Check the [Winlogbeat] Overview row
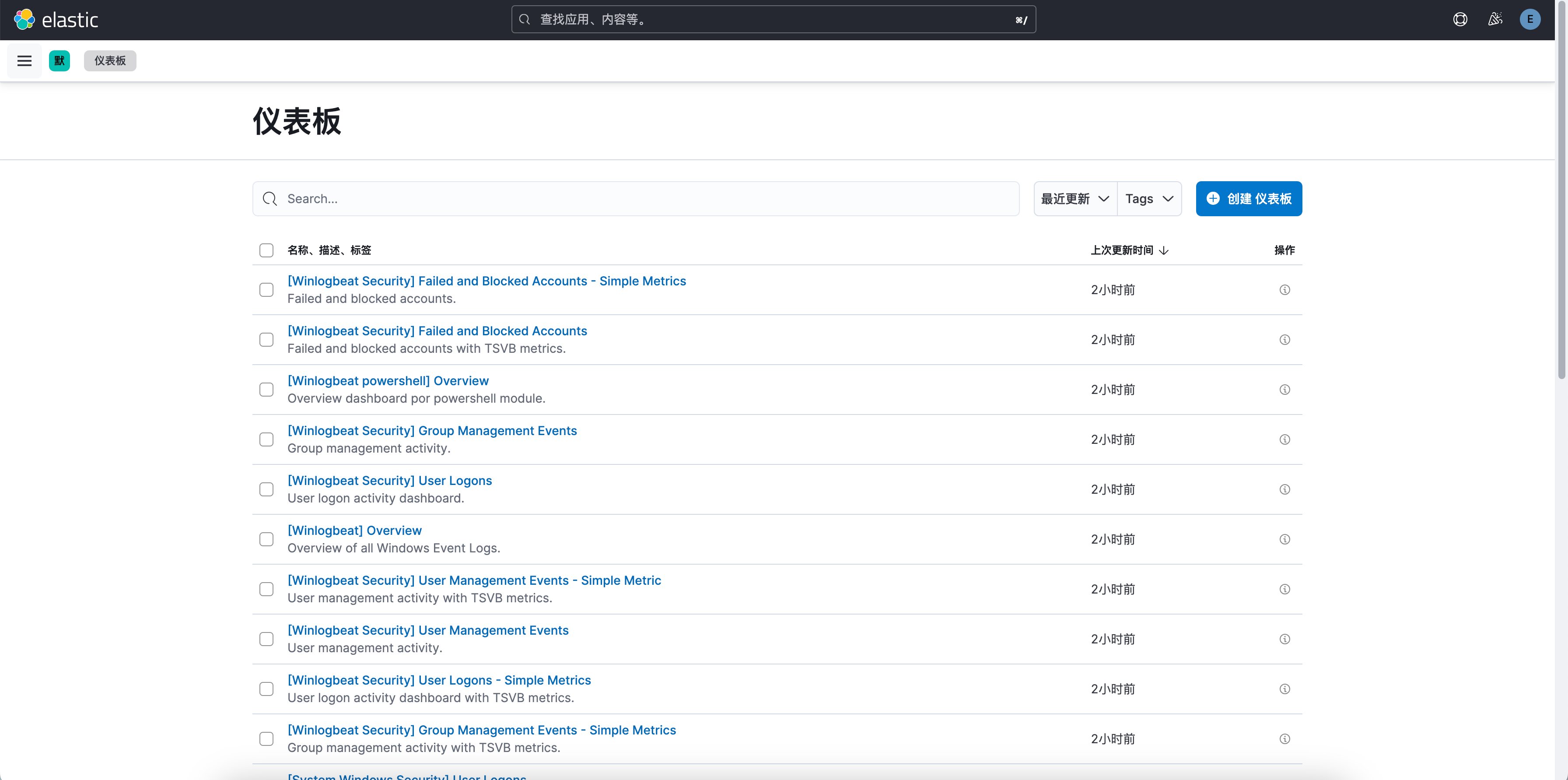Screen dimensions: 1568x780 (266, 540)
